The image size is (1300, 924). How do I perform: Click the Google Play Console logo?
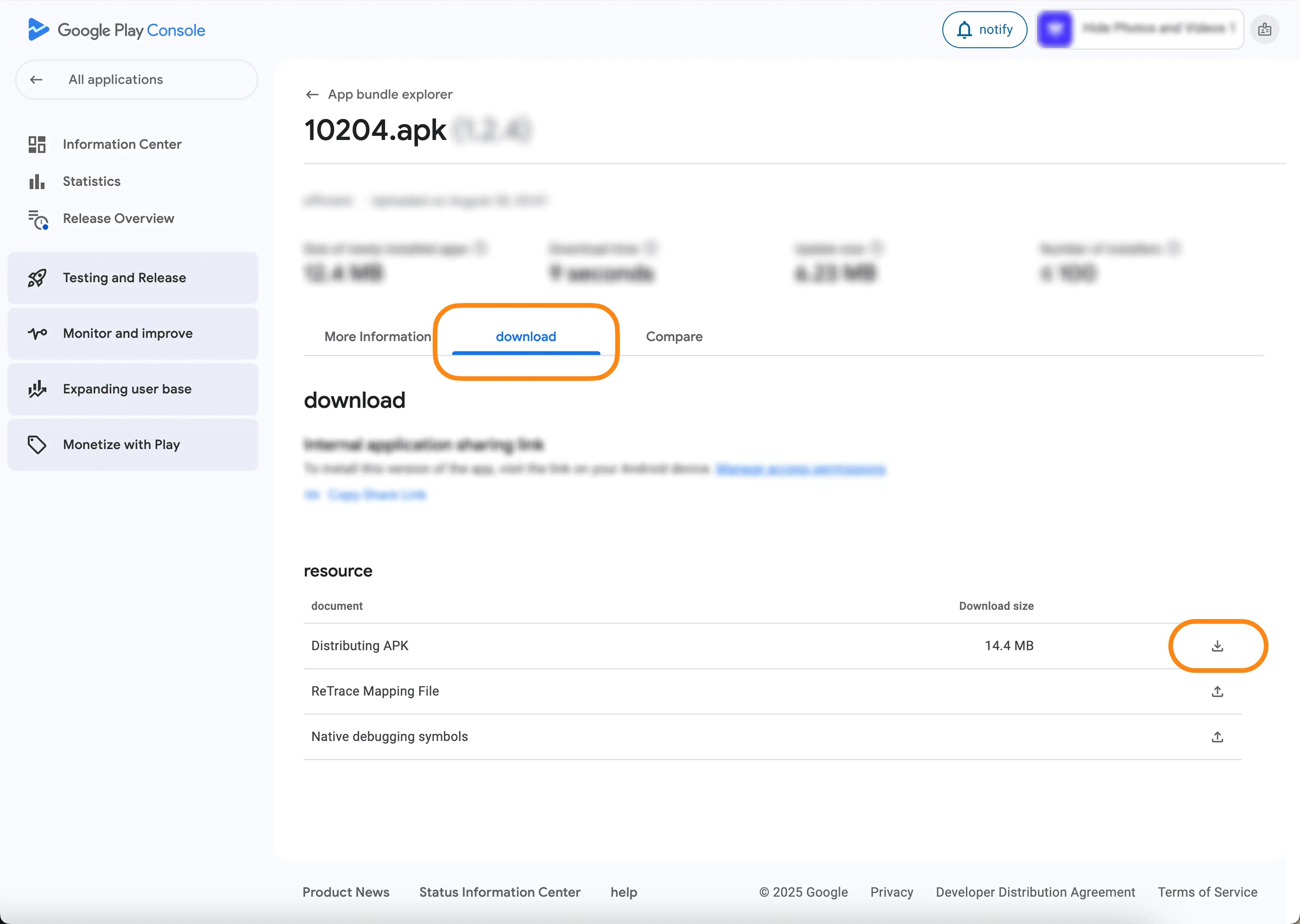tap(116, 30)
